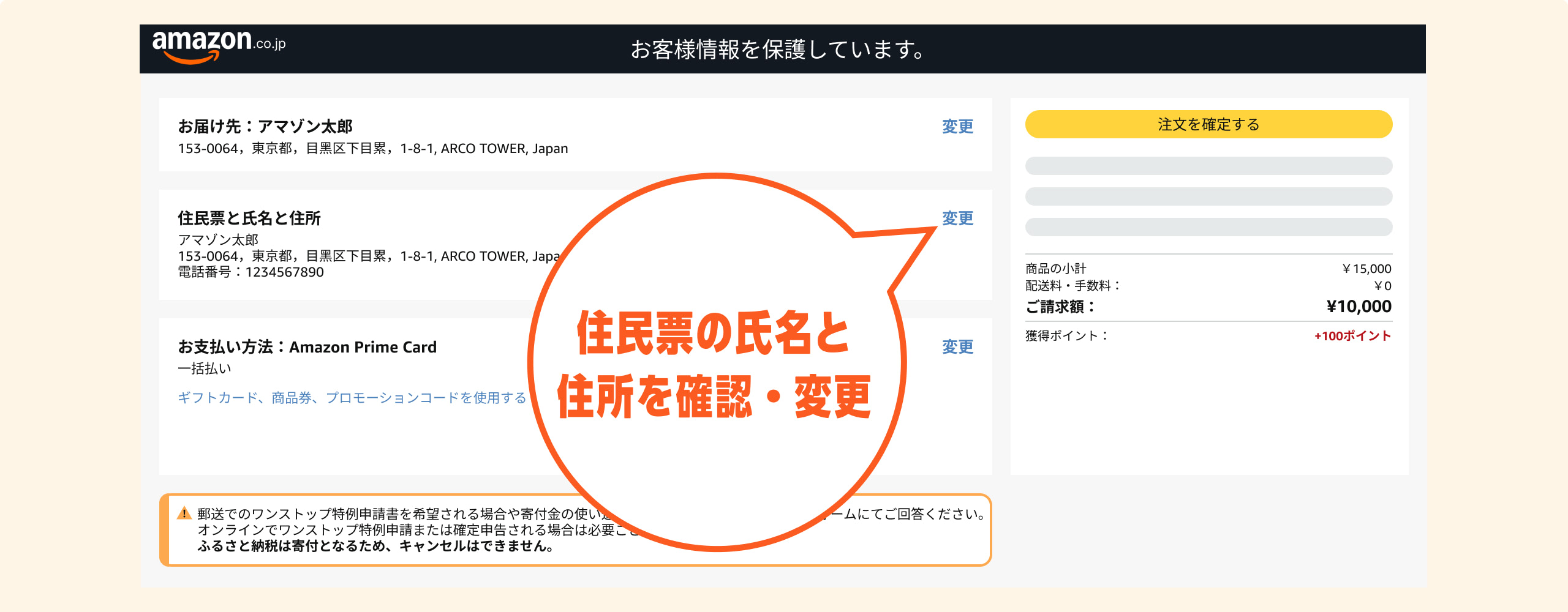Click お支払い方法：Amazon Prime Card heading
The height and width of the screenshot is (612, 1568).
point(307,347)
